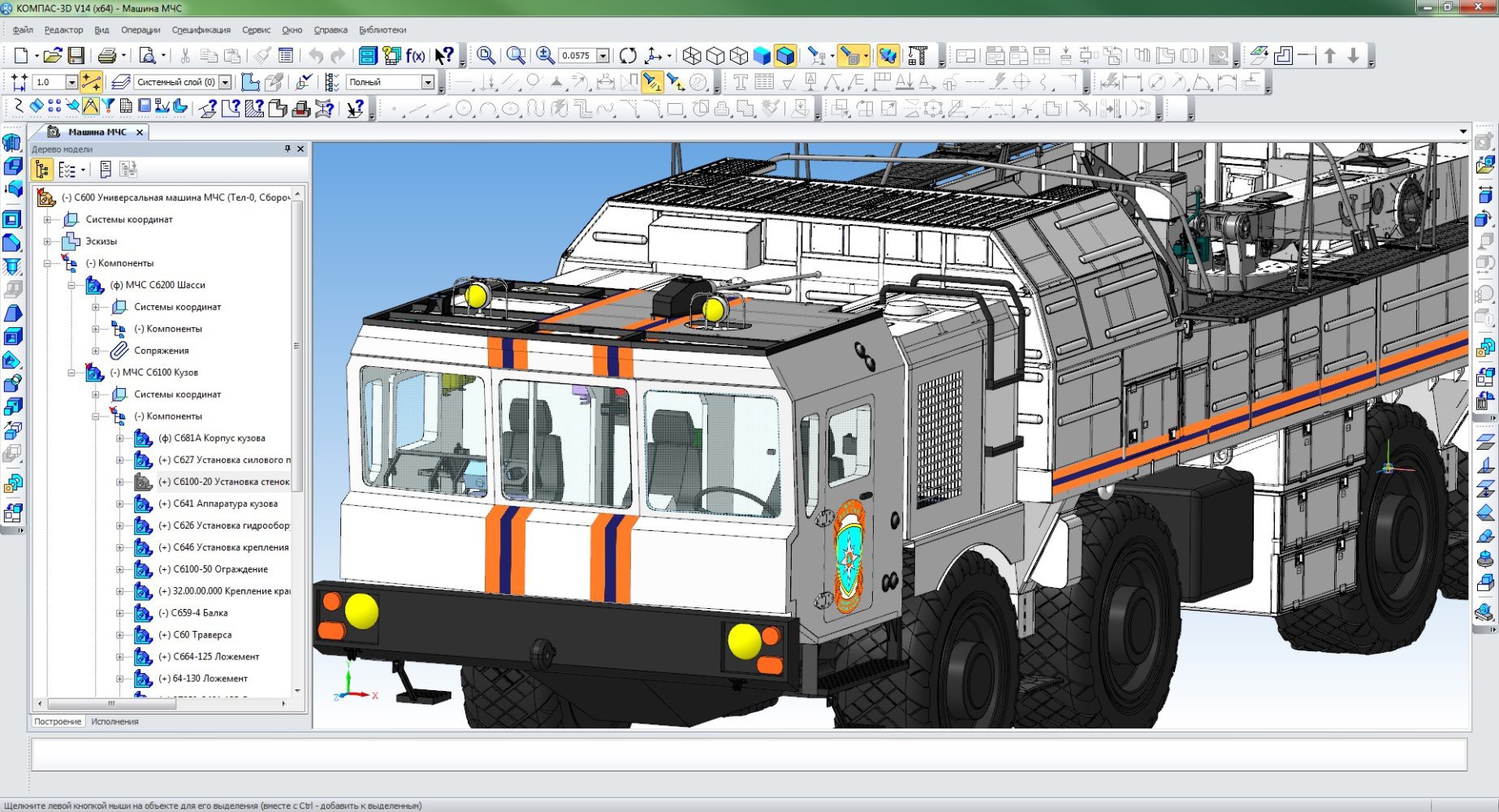This screenshot has width=1499, height=812.
Task: Open the Файл menu
Action: click(23, 30)
